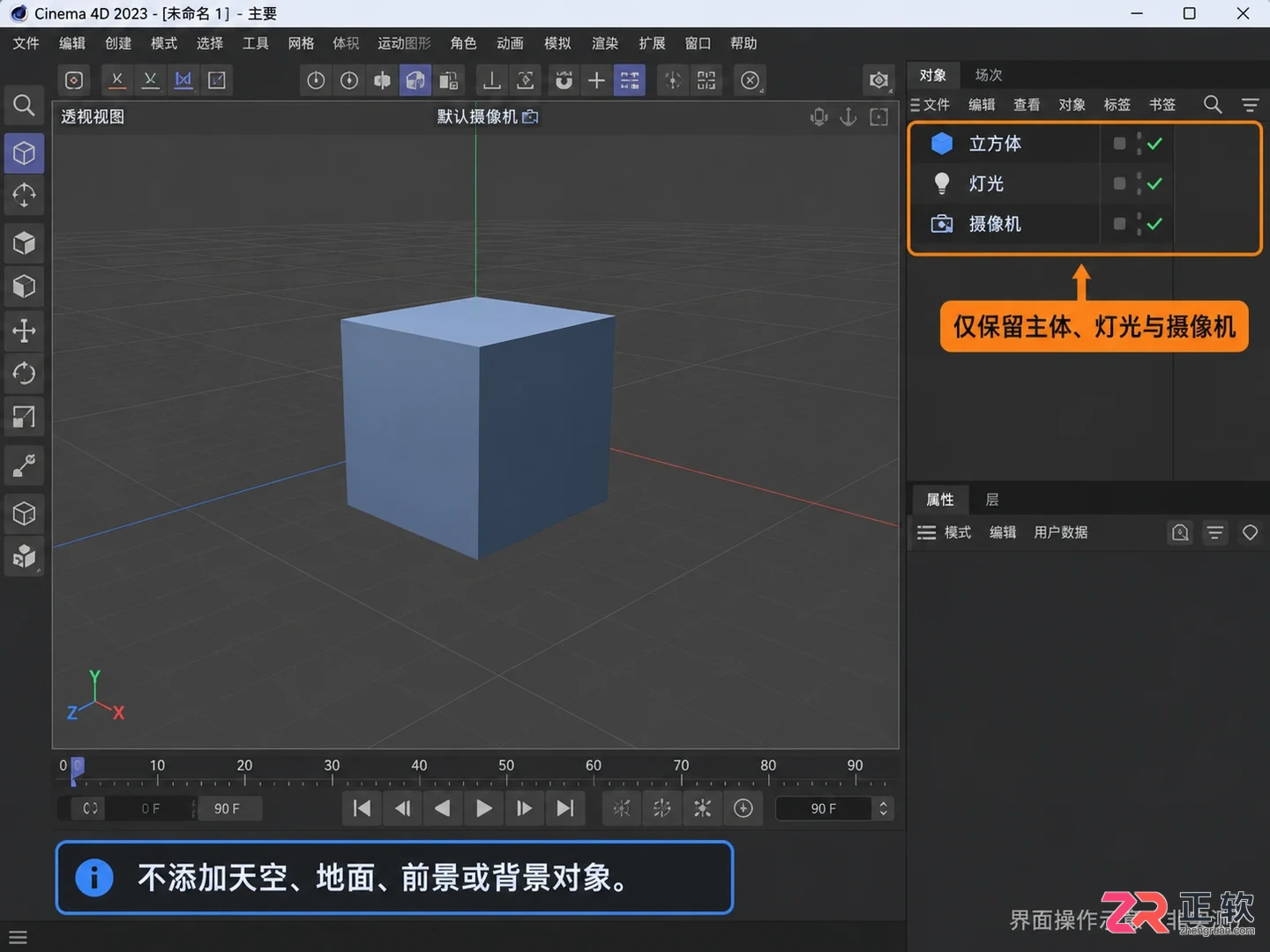Click the camera icon next to 默认摄像机
The width and height of the screenshot is (1270, 952).
pyautogui.click(x=530, y=116)
